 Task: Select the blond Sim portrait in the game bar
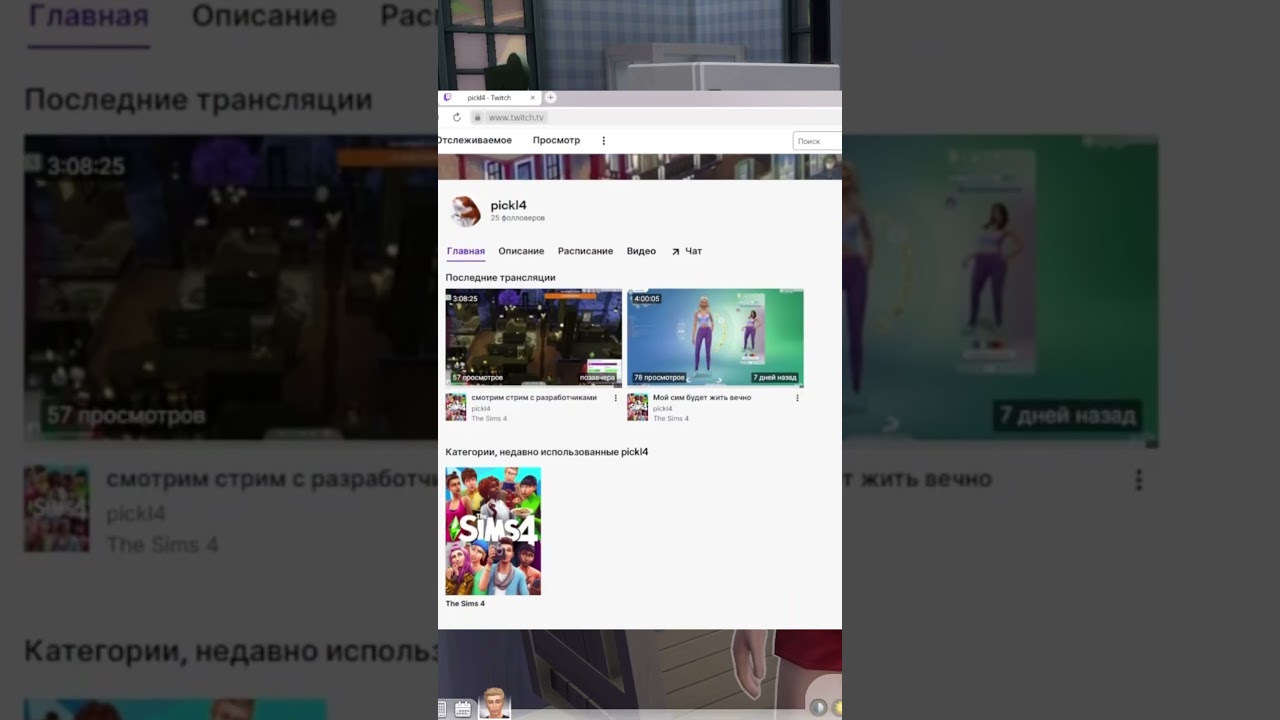click(x=494, y=703)
